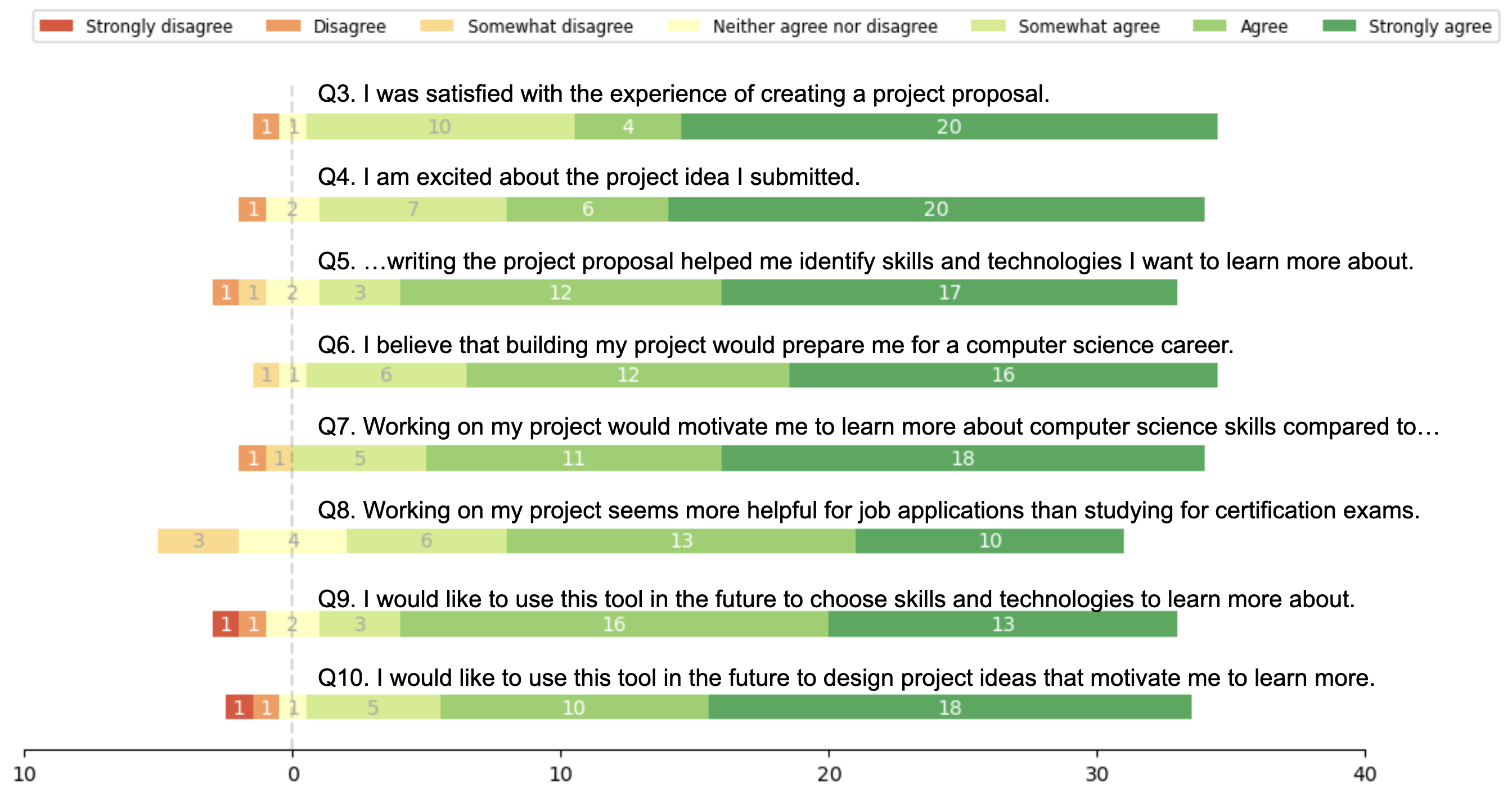Click the Neither agree nor disagree swatch
The height and width of the screenshot is (795, 1512).
(x=683, y=26)
